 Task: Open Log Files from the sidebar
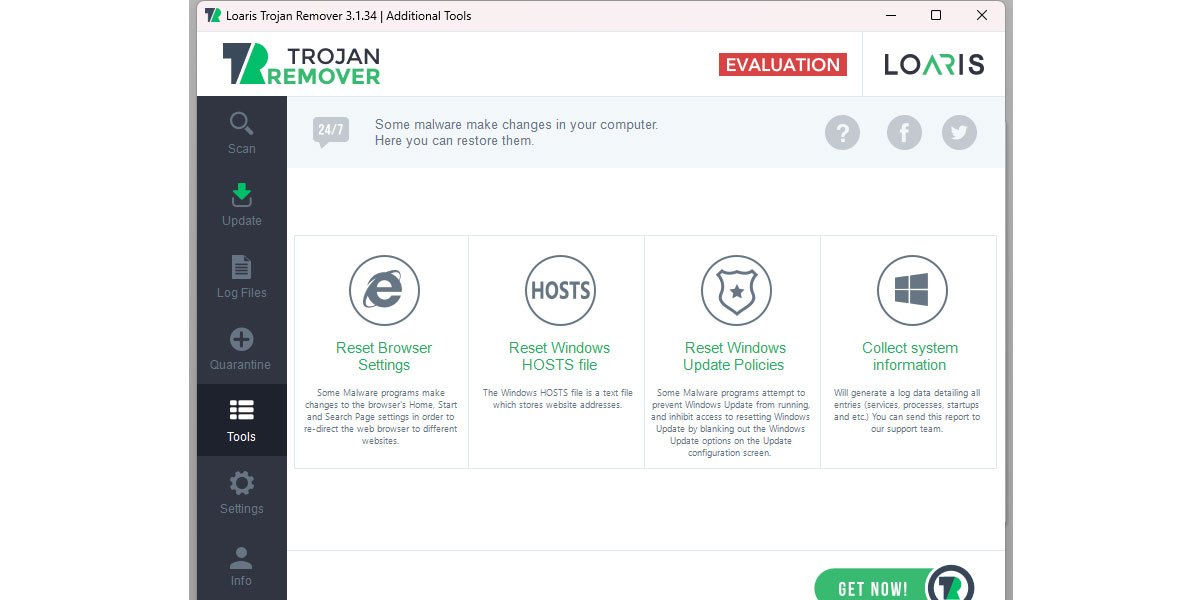coord(241,277)
